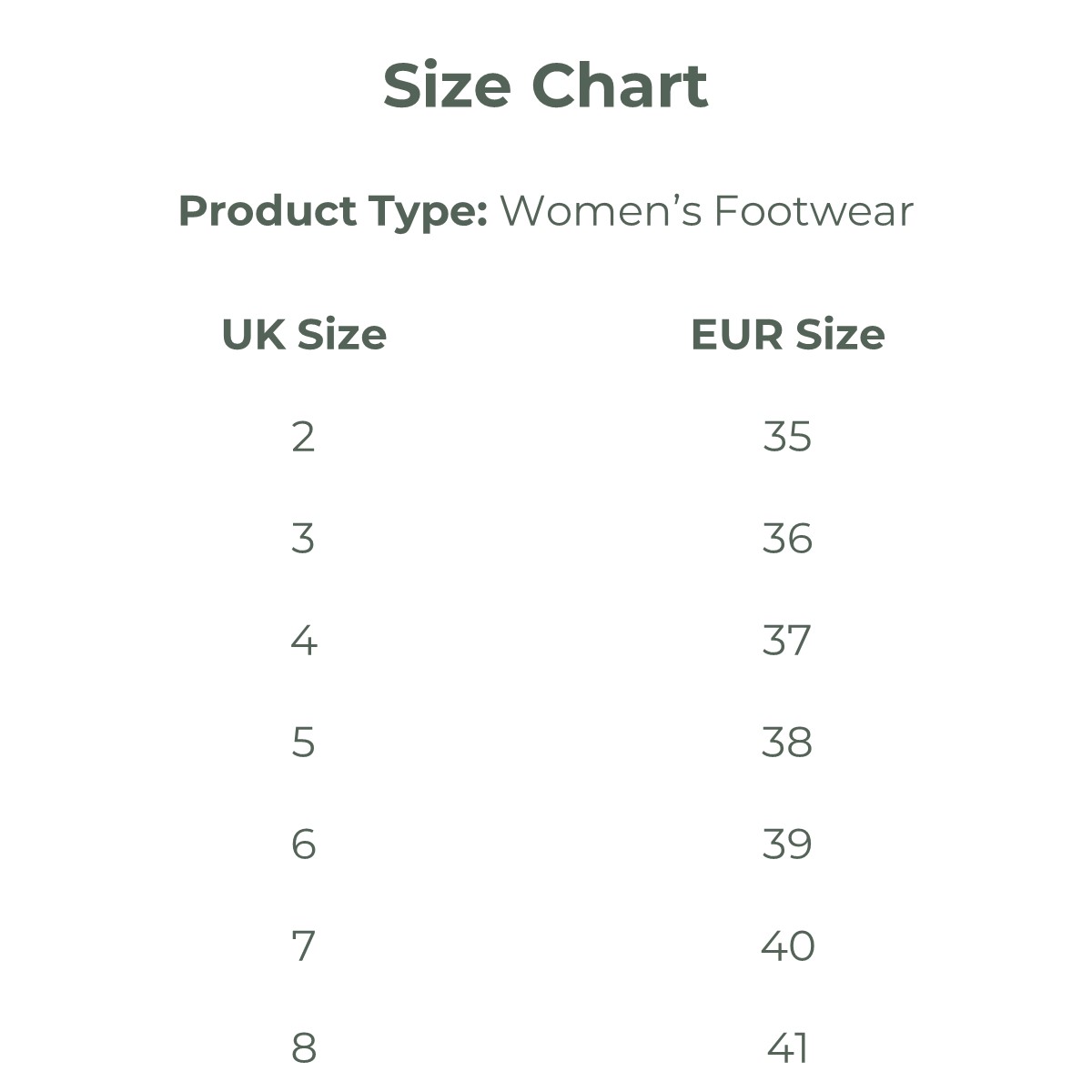Click the bold Product Type label

tap(333, 211)
